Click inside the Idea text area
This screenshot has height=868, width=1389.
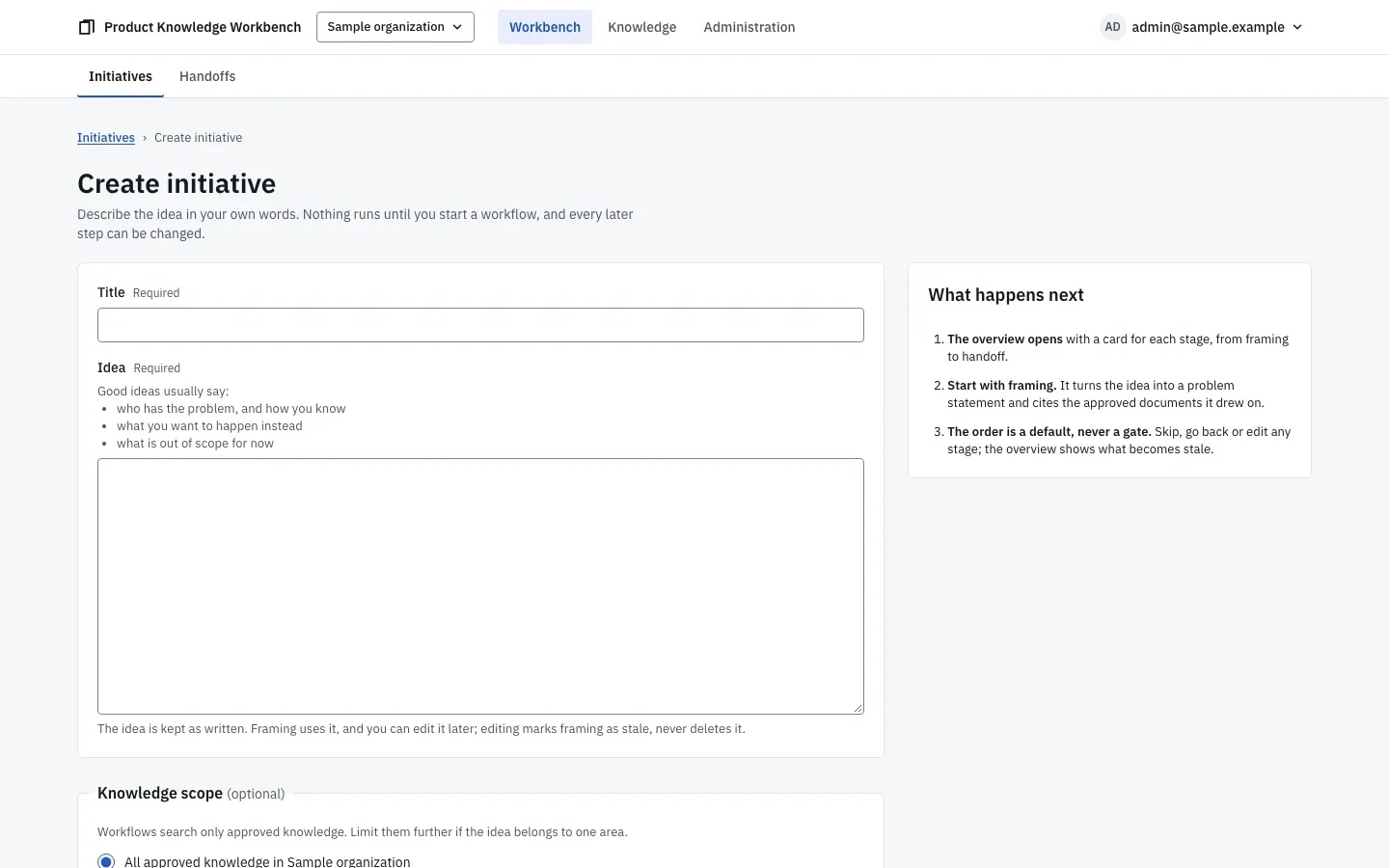point(480,586)
